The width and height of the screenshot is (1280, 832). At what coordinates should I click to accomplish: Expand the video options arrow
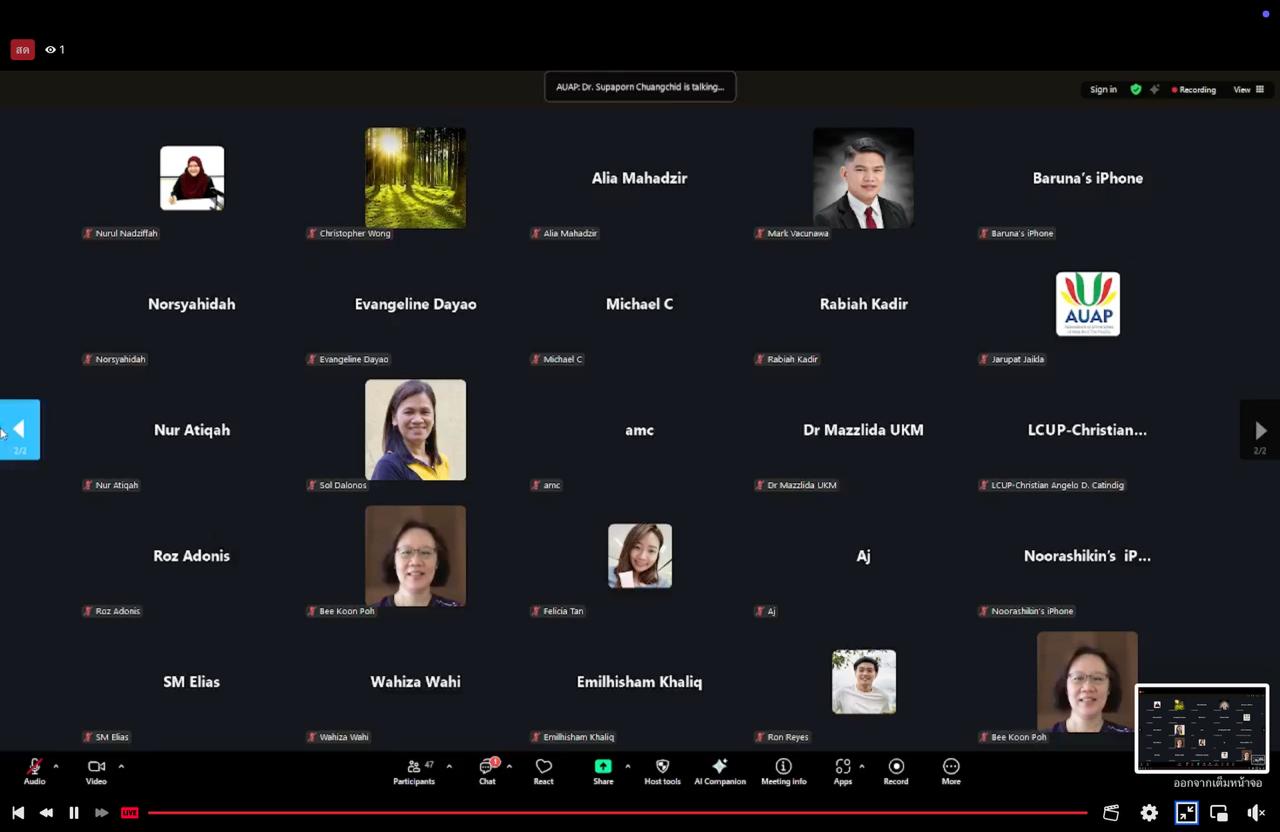[121, 767]
